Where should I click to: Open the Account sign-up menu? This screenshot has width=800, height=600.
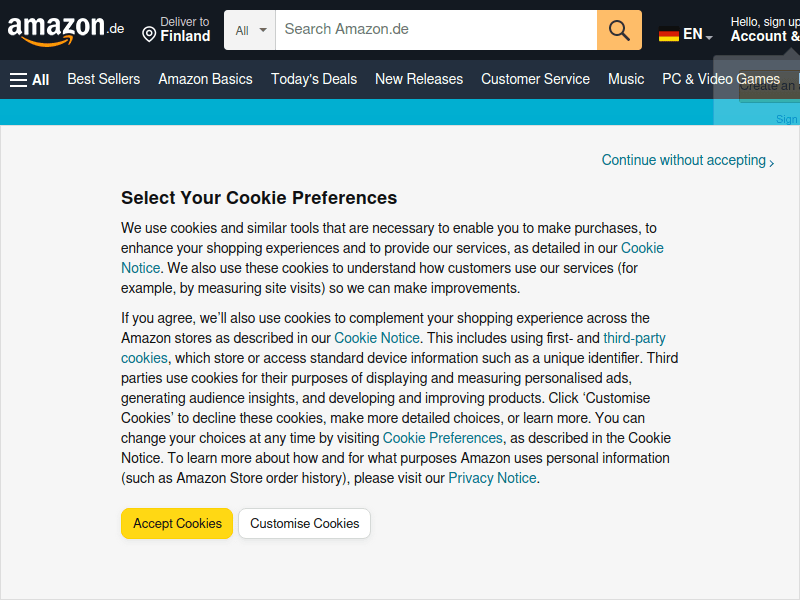pyautogui.click(x=765, y=29)
